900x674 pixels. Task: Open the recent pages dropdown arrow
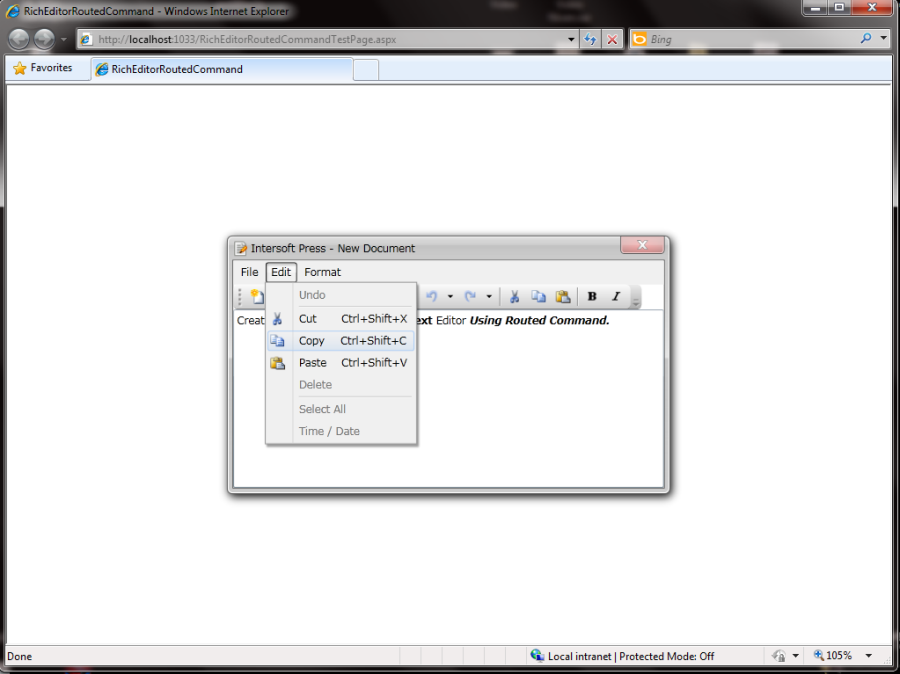click(x=64, y=40)
